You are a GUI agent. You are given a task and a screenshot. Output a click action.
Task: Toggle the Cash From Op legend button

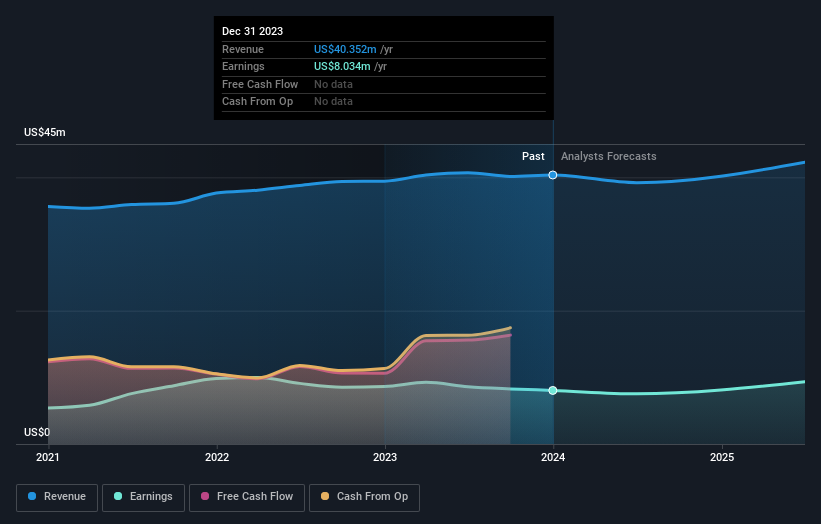tap(364, 497)
